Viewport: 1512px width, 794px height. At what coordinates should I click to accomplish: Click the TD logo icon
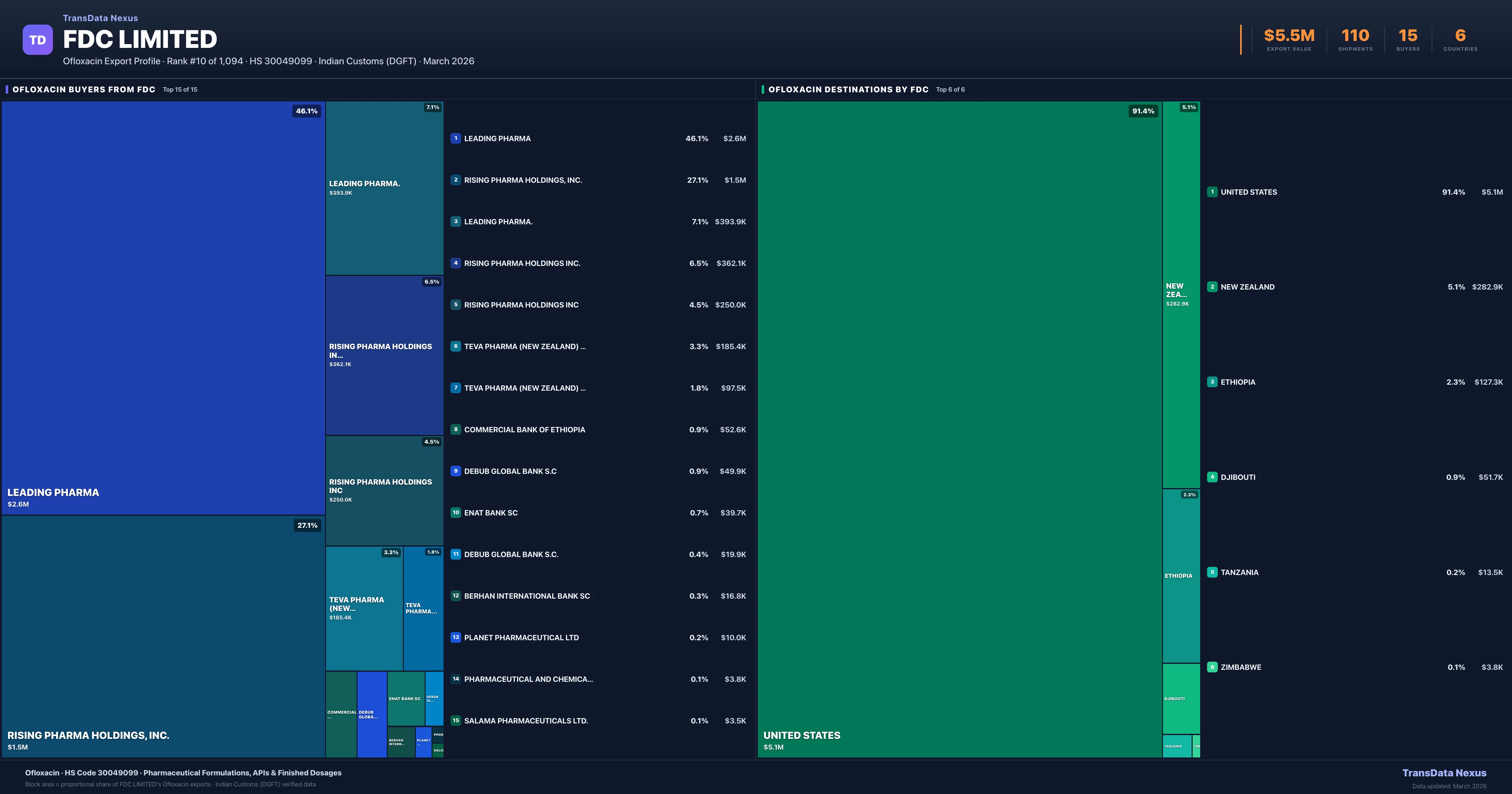click(x=37, y=40)
